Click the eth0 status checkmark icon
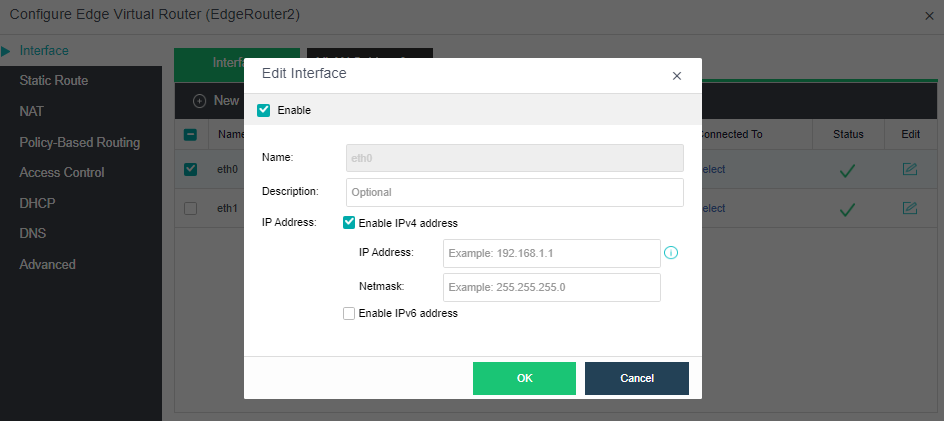This screenshot has width=944, height=421. pyautogui.click(x=847, y=170)
